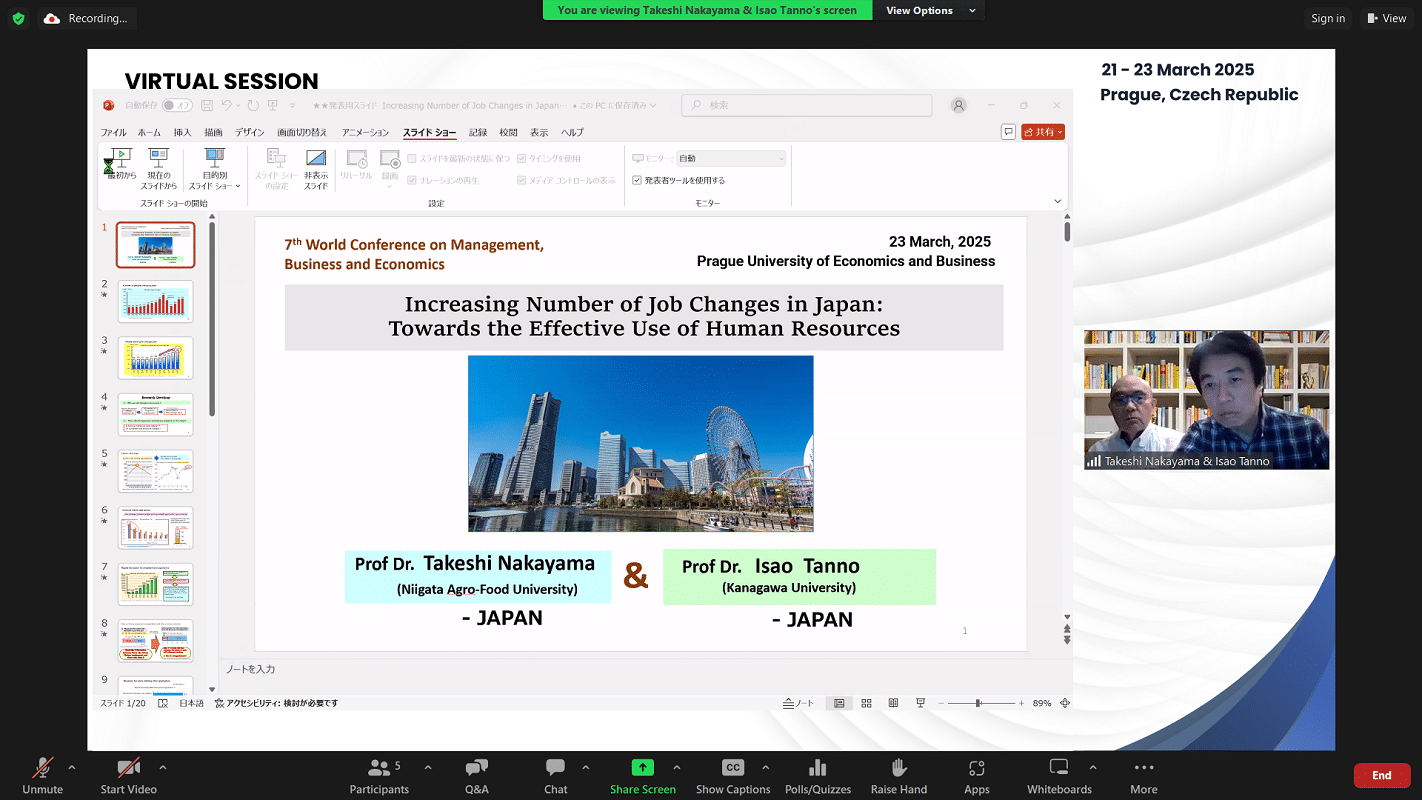Expand audio options arrow next to Unmute
Screen dimensions: 1422x800
pyautogui.click(x=71, y=767)
